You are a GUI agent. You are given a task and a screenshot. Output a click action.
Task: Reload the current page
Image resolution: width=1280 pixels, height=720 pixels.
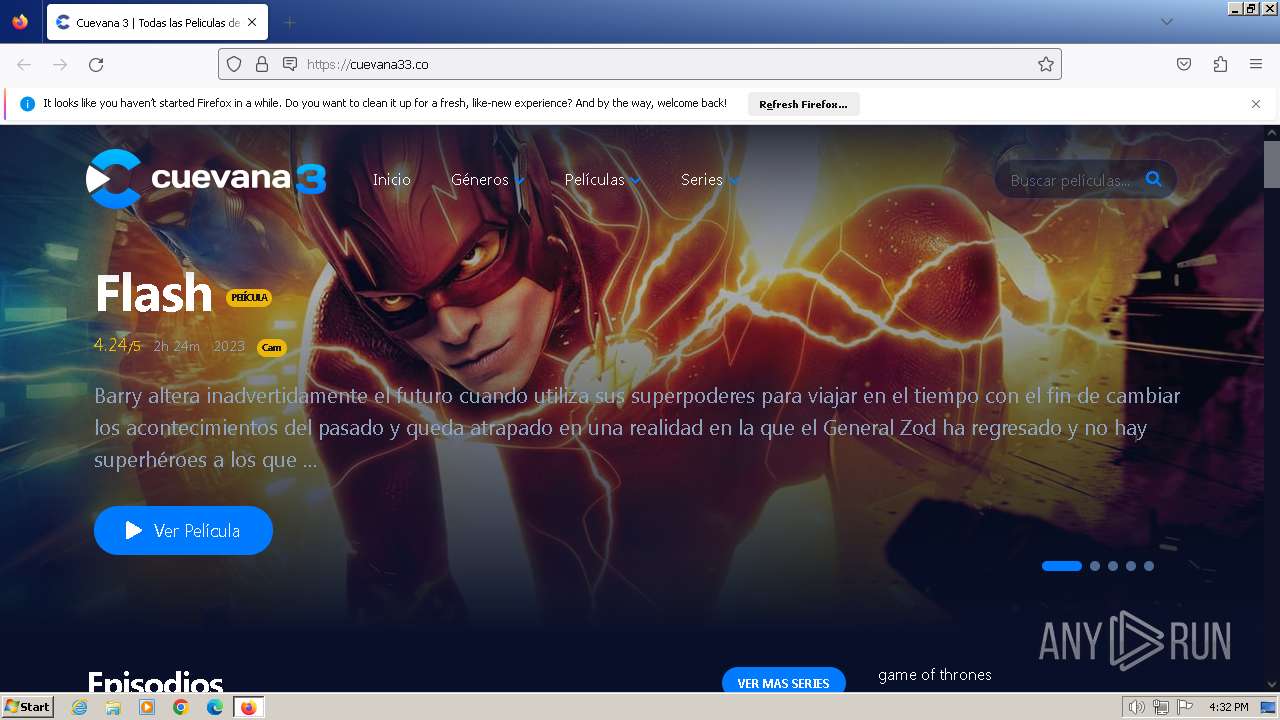coord(96,64)
